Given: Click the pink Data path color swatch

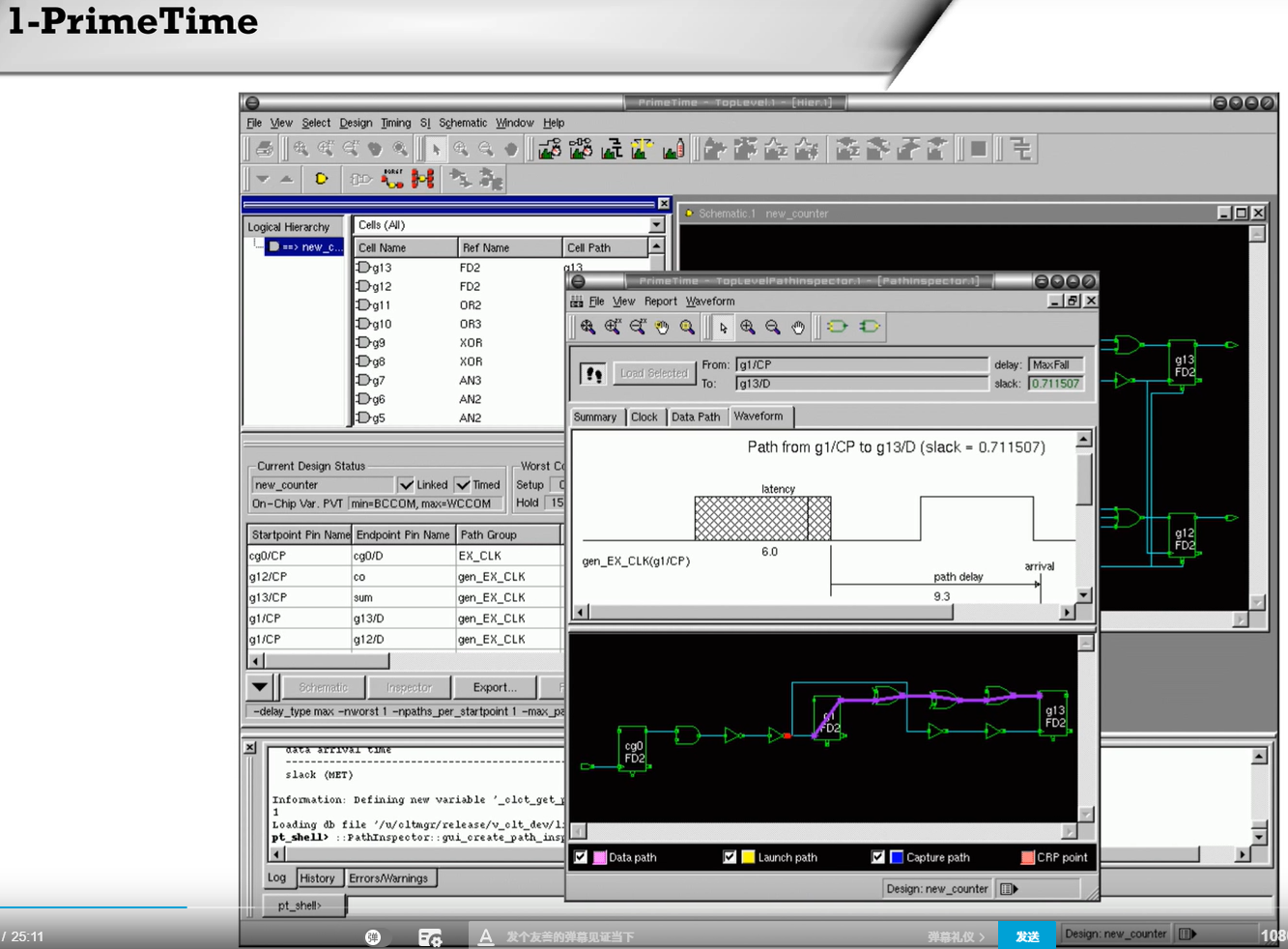Looking at the screenshot, I should pyautogui.click(x=600, y=857).
